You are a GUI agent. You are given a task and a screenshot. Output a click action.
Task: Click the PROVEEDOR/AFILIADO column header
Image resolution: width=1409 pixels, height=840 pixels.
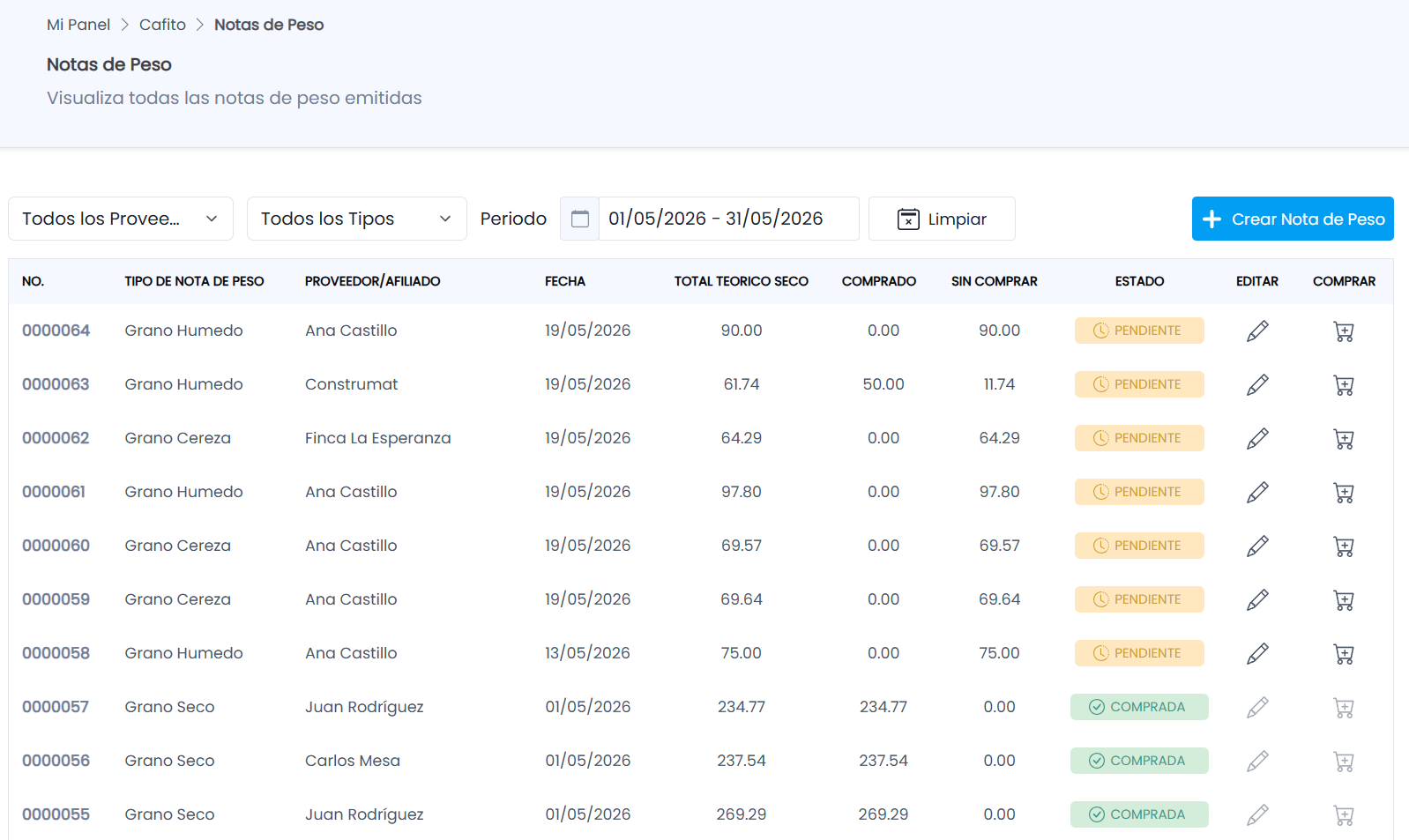tap(373, 281)
